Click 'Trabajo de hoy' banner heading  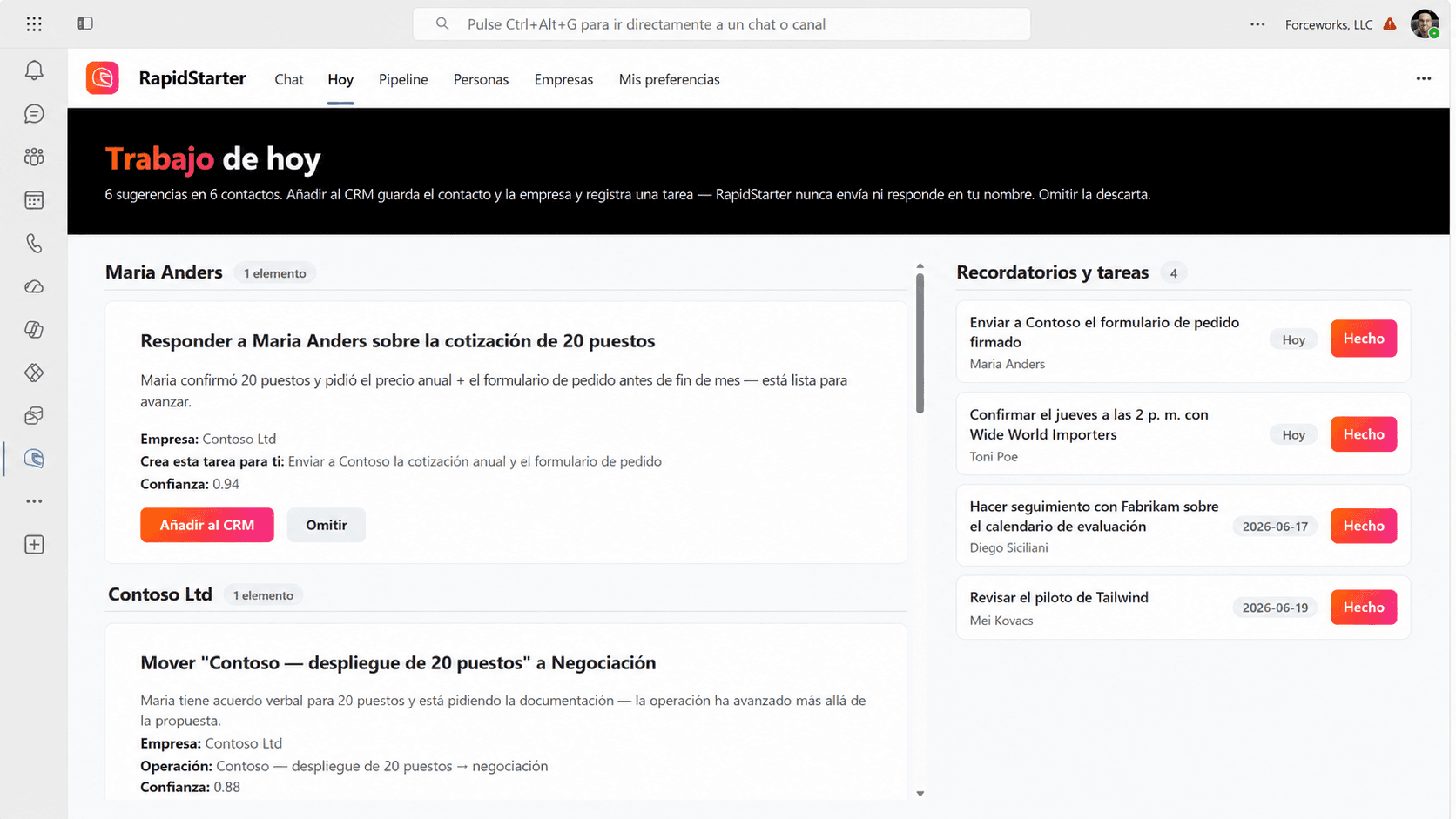click(x=212, y=159)
